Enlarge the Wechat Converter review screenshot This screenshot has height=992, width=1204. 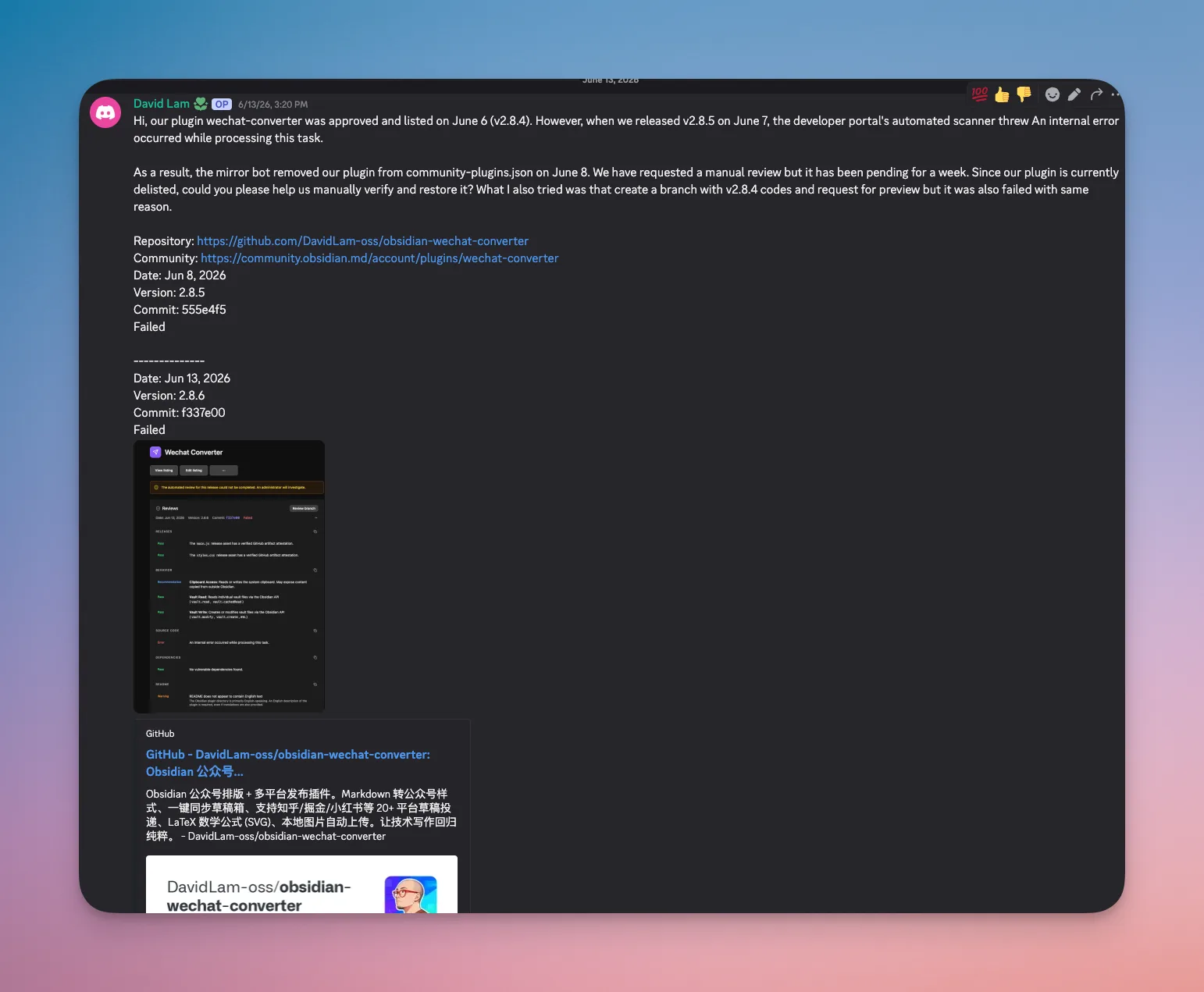pyautogui.click(x=229, y=577)
